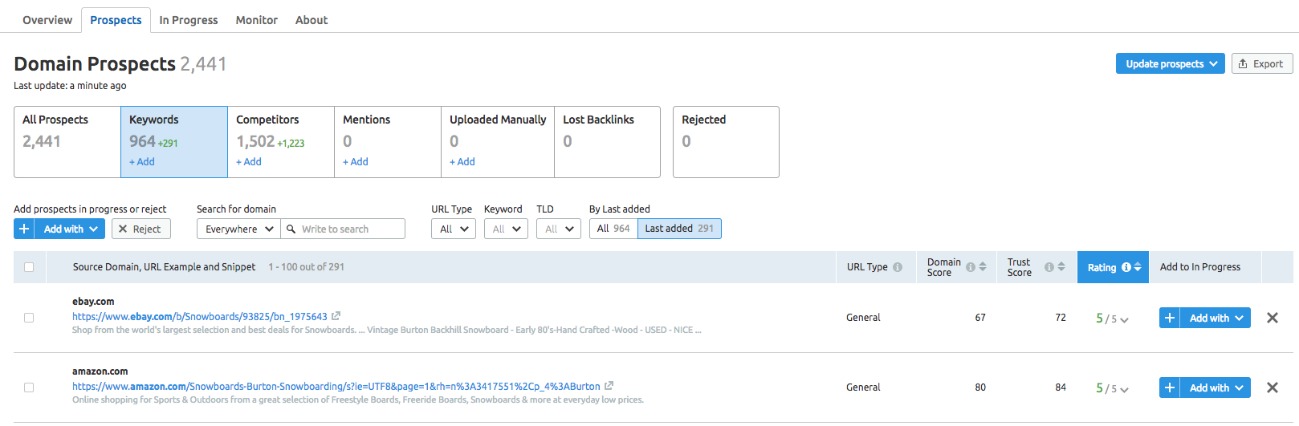The width and height of the screenshot is (1299, 426).
Task: Expand the ebay.com rating 5/5 dropdown
Action: (1113, 319)
